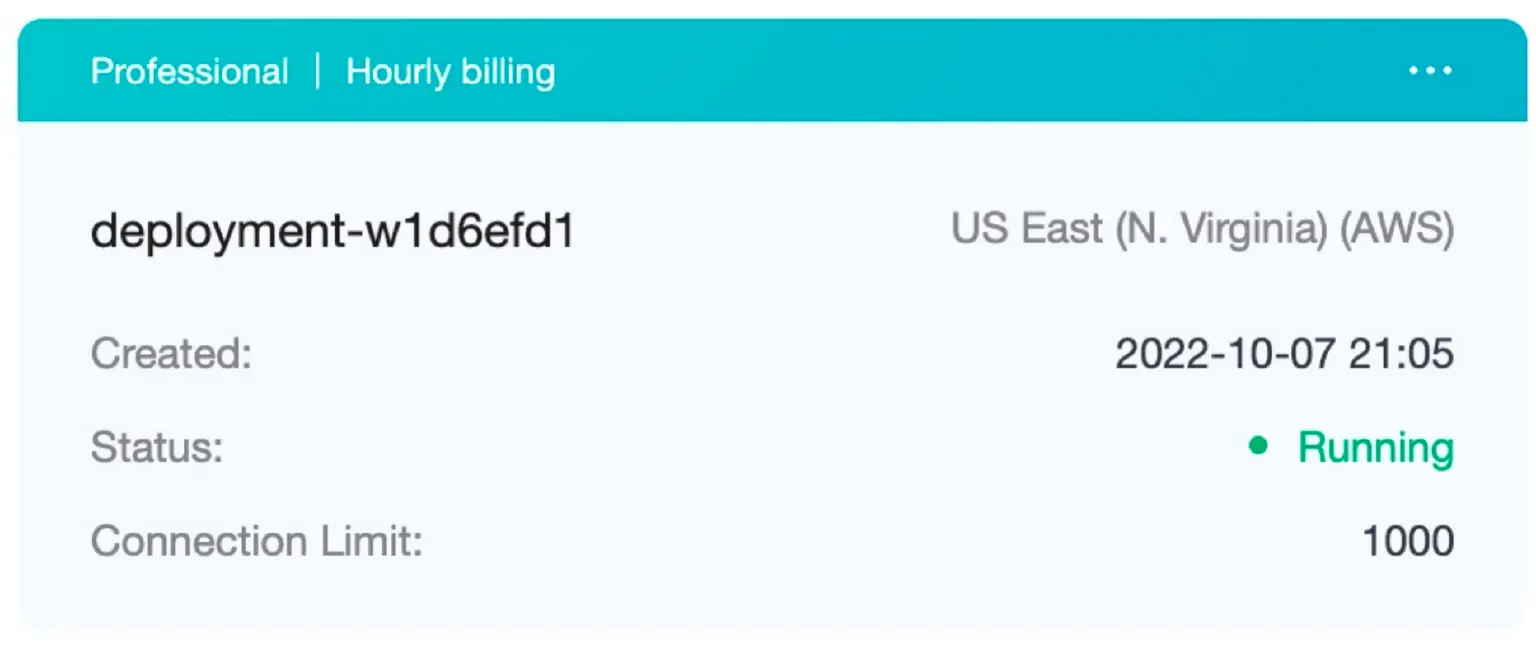
Task: Click the Running status text
Action: coord(1375,447)
